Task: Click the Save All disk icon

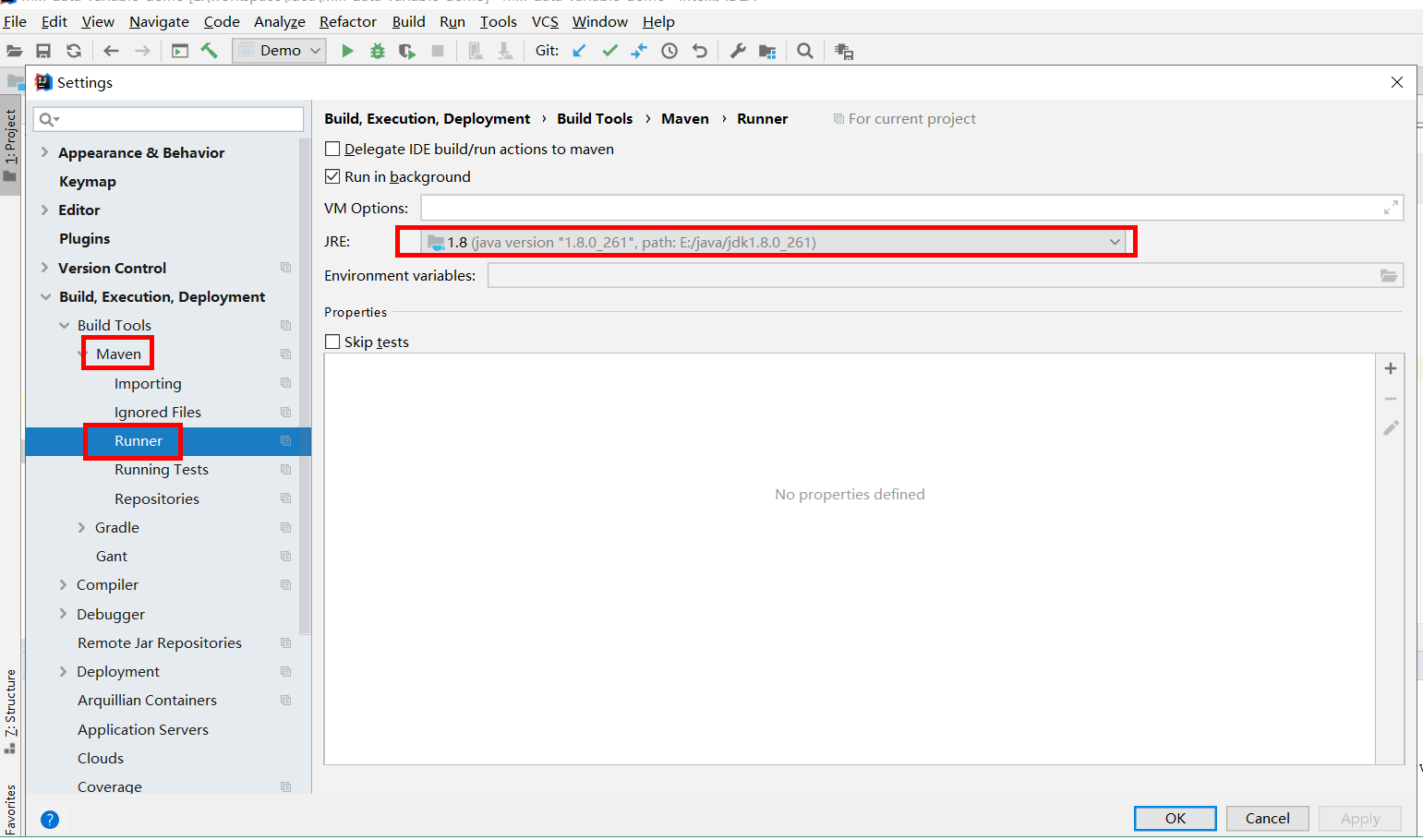Action: [43, 51]
